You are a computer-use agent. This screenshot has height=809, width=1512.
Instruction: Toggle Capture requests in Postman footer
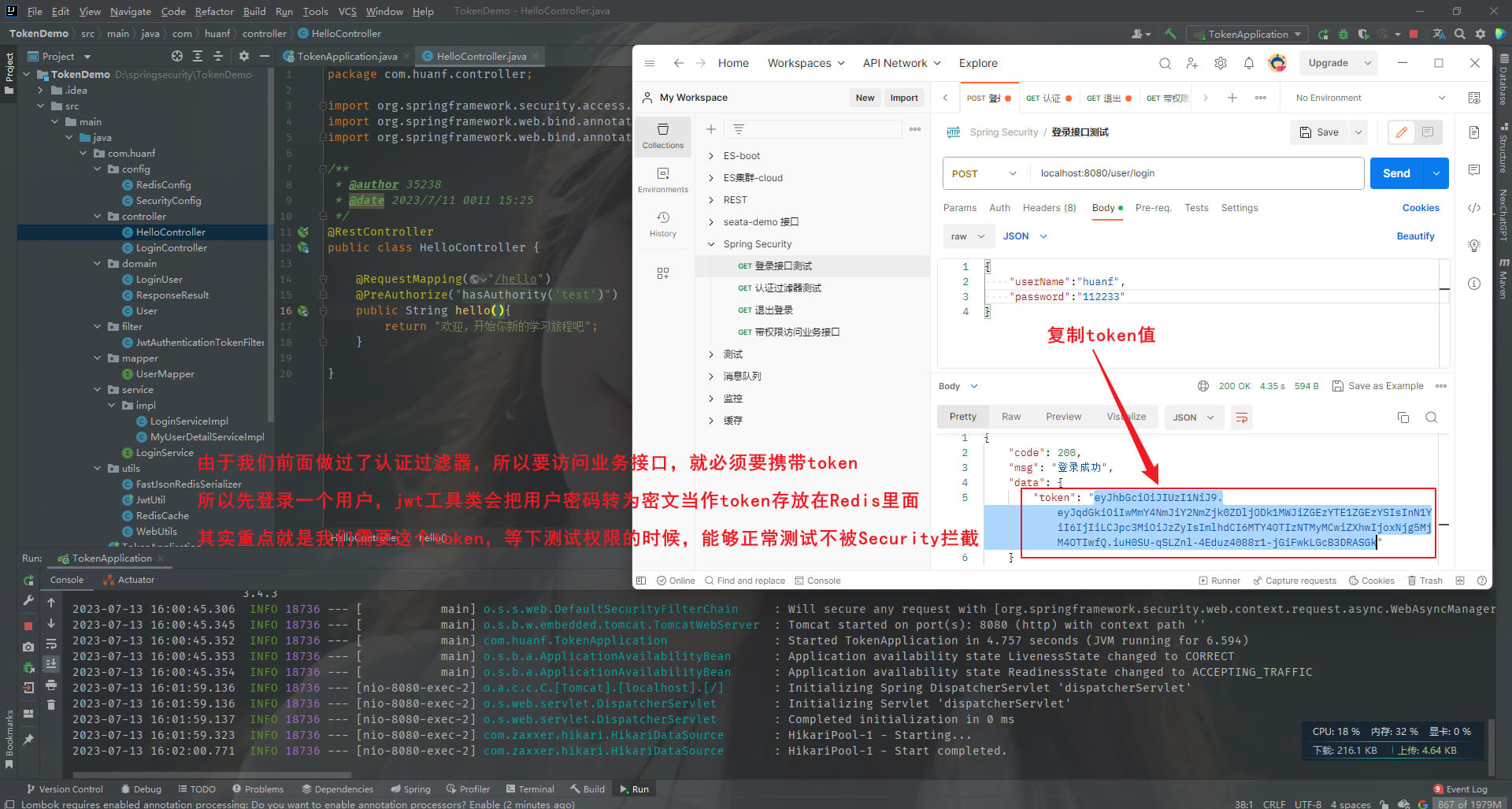coord(1295,581)
